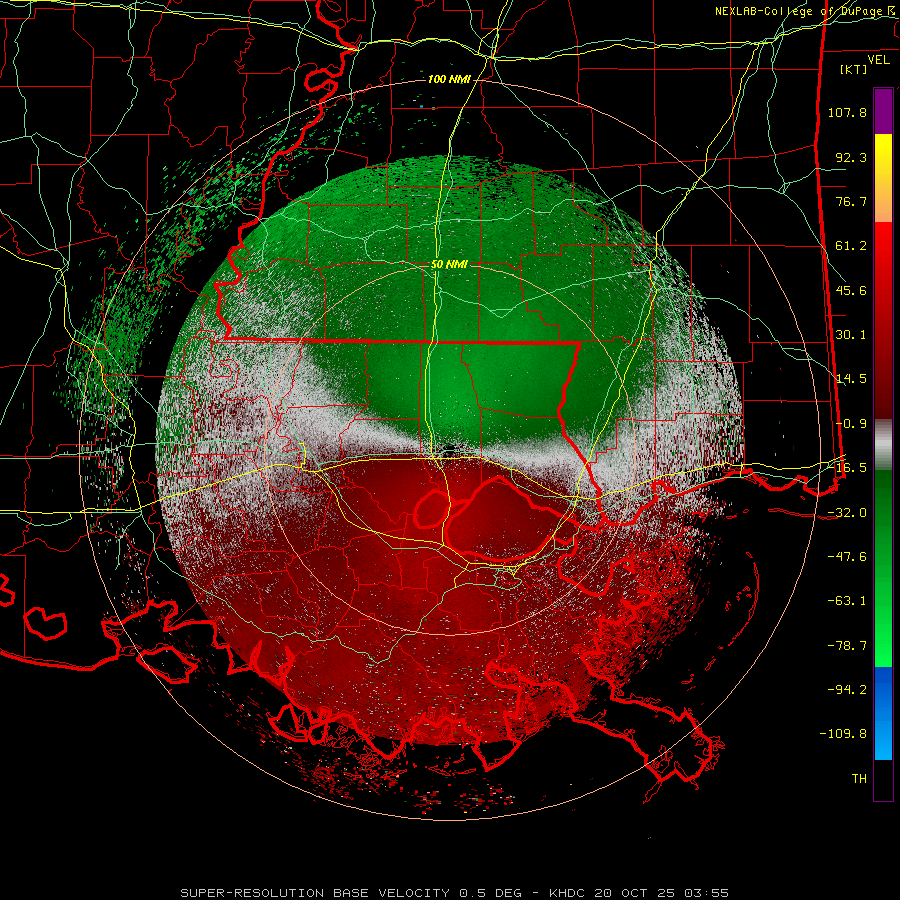Image resolution: width=900 pixels, height=900 pixels.
Task: Click the 107.8 legend value
Action: click(847, 112)
